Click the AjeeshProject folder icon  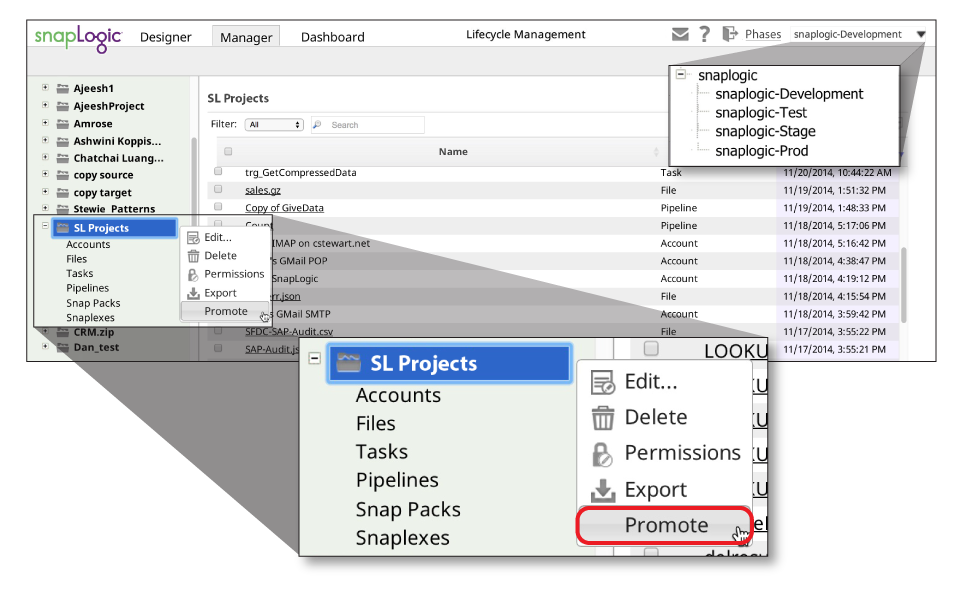point(62,106)
